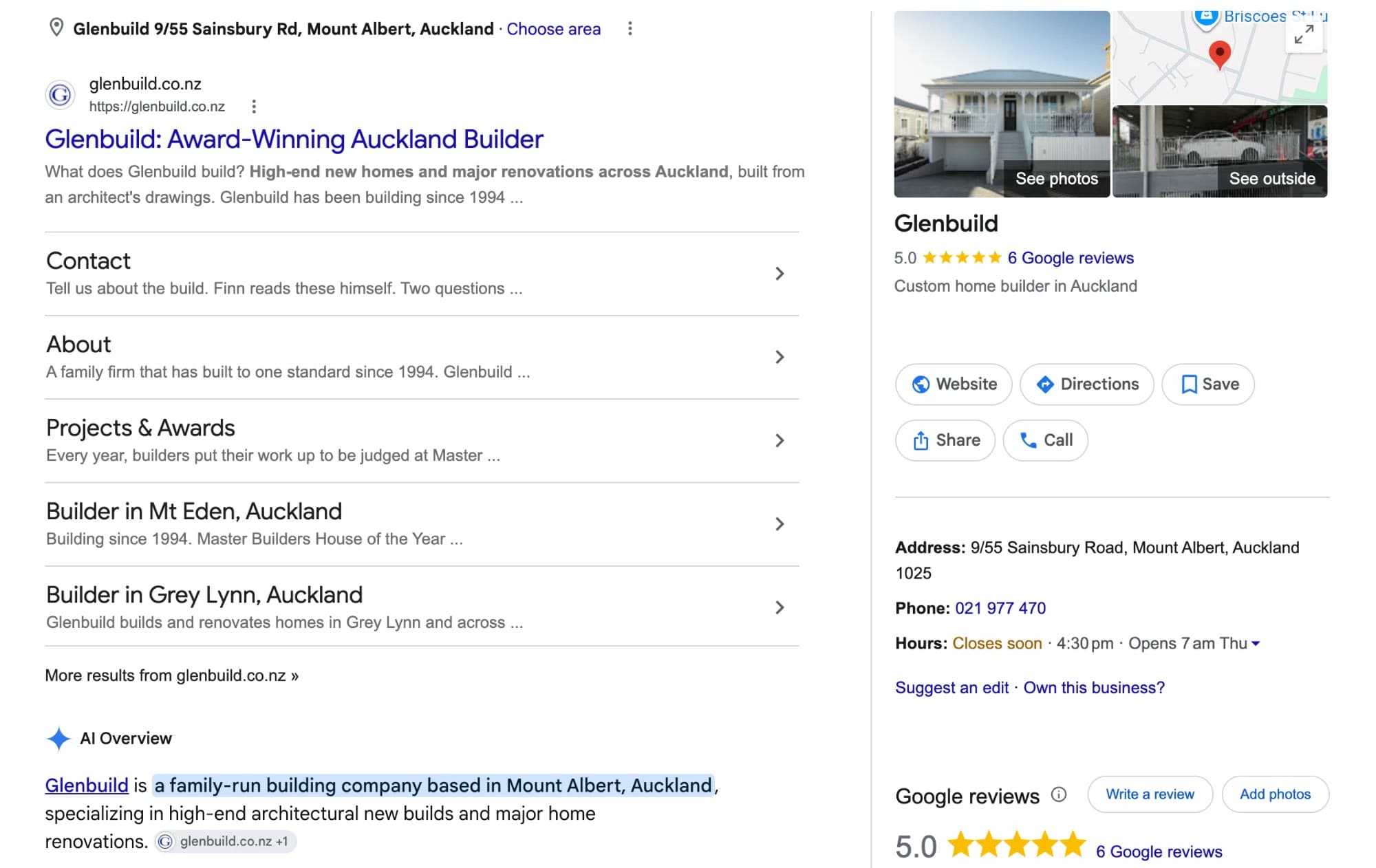Get Directions to Glenbuild
Screen dimensions: 1376x868
(x=1087, y=384)
